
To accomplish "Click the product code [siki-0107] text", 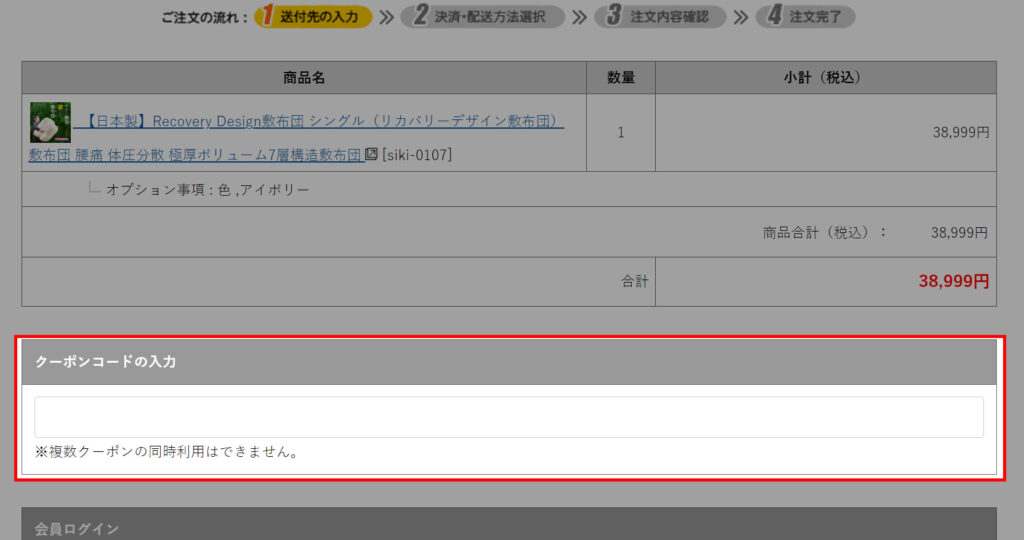I will 417,155.
